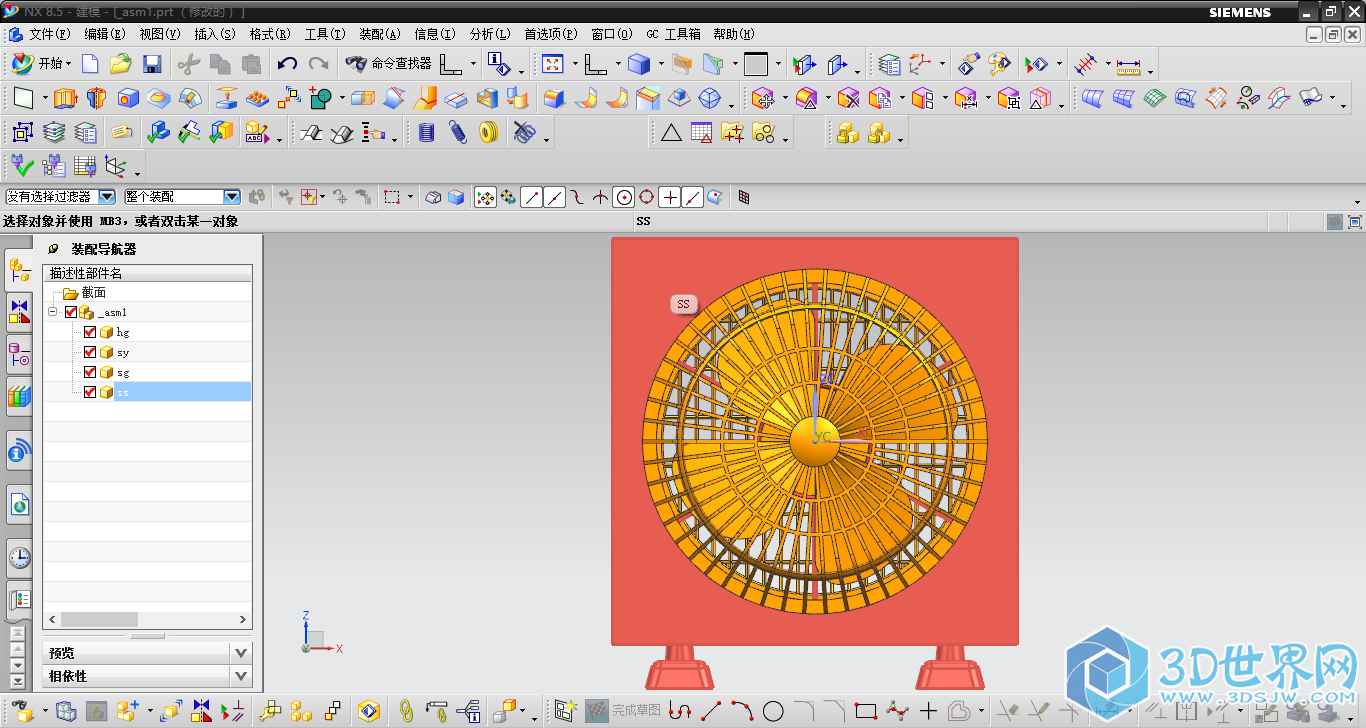The height and width of the screenshot is (728, 1366).
Task: Toggle snap to midpoint
Action: pos(555,197)
